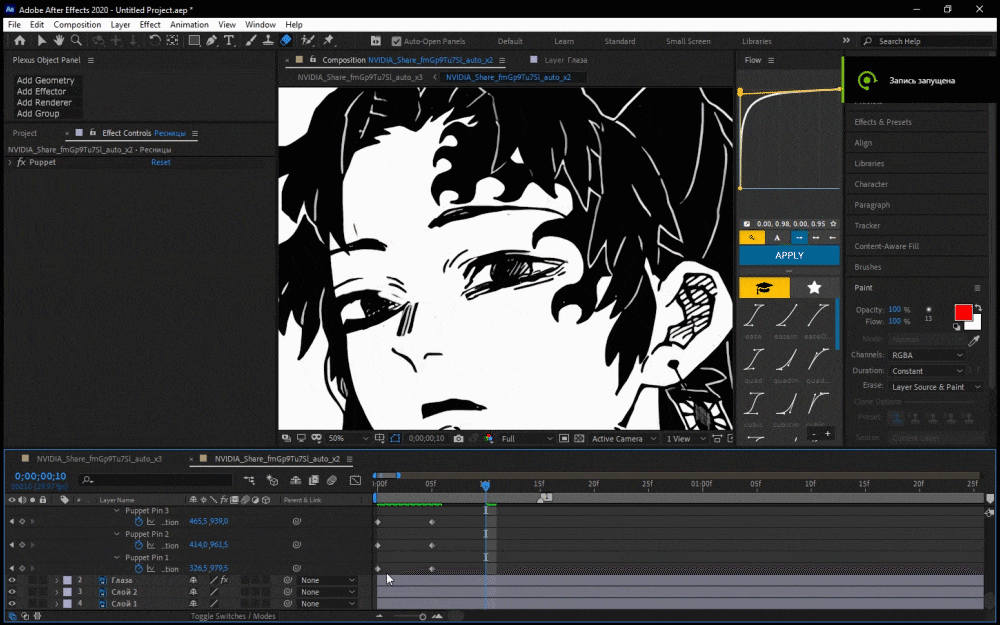This screenshot has width=1000, height=625.
Task: Toggle the stopwatch for Puppet Pin 3 position
Action: pyautogui.click(x=138, y=522)
